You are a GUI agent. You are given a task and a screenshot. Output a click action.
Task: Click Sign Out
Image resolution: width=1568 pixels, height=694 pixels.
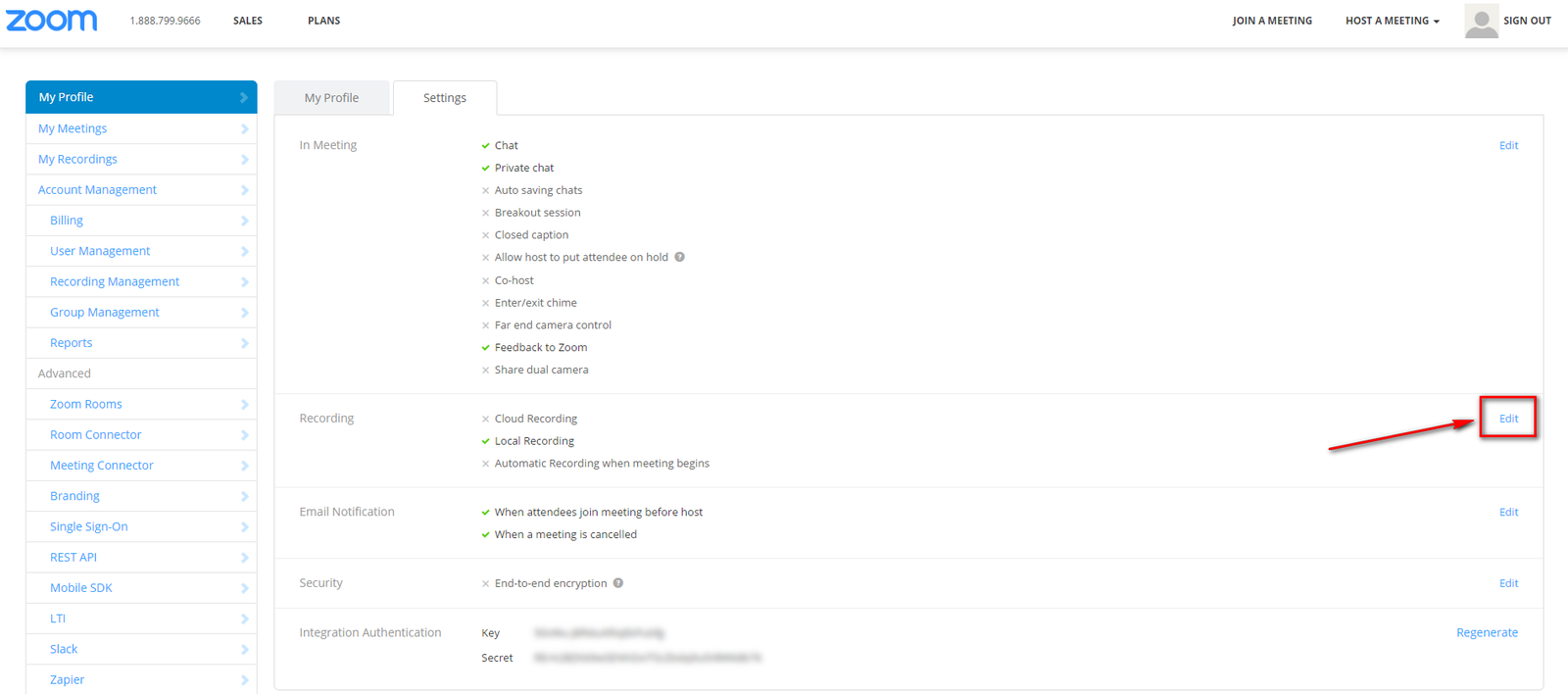(1527, 21)
